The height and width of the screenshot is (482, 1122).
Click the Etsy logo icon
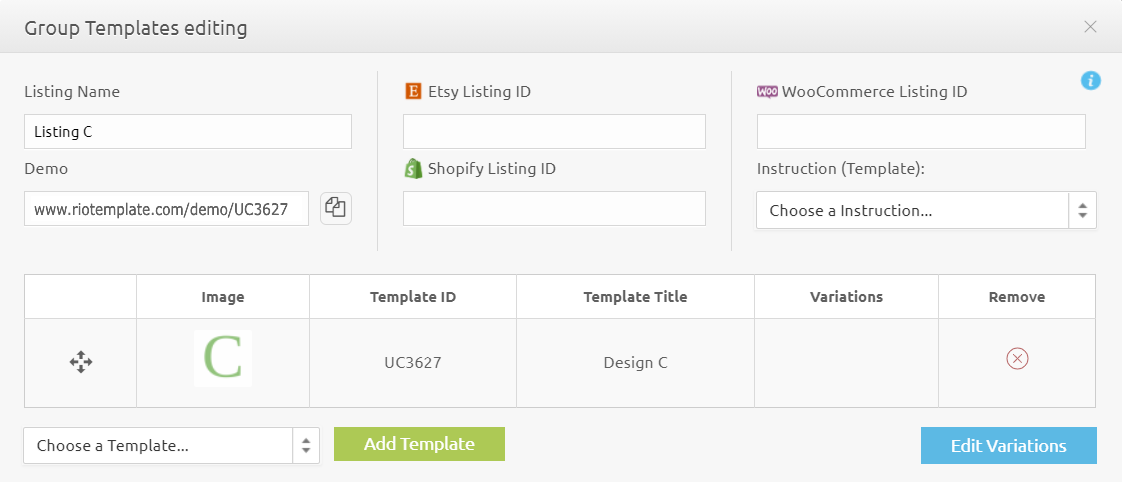pos(413,91)
